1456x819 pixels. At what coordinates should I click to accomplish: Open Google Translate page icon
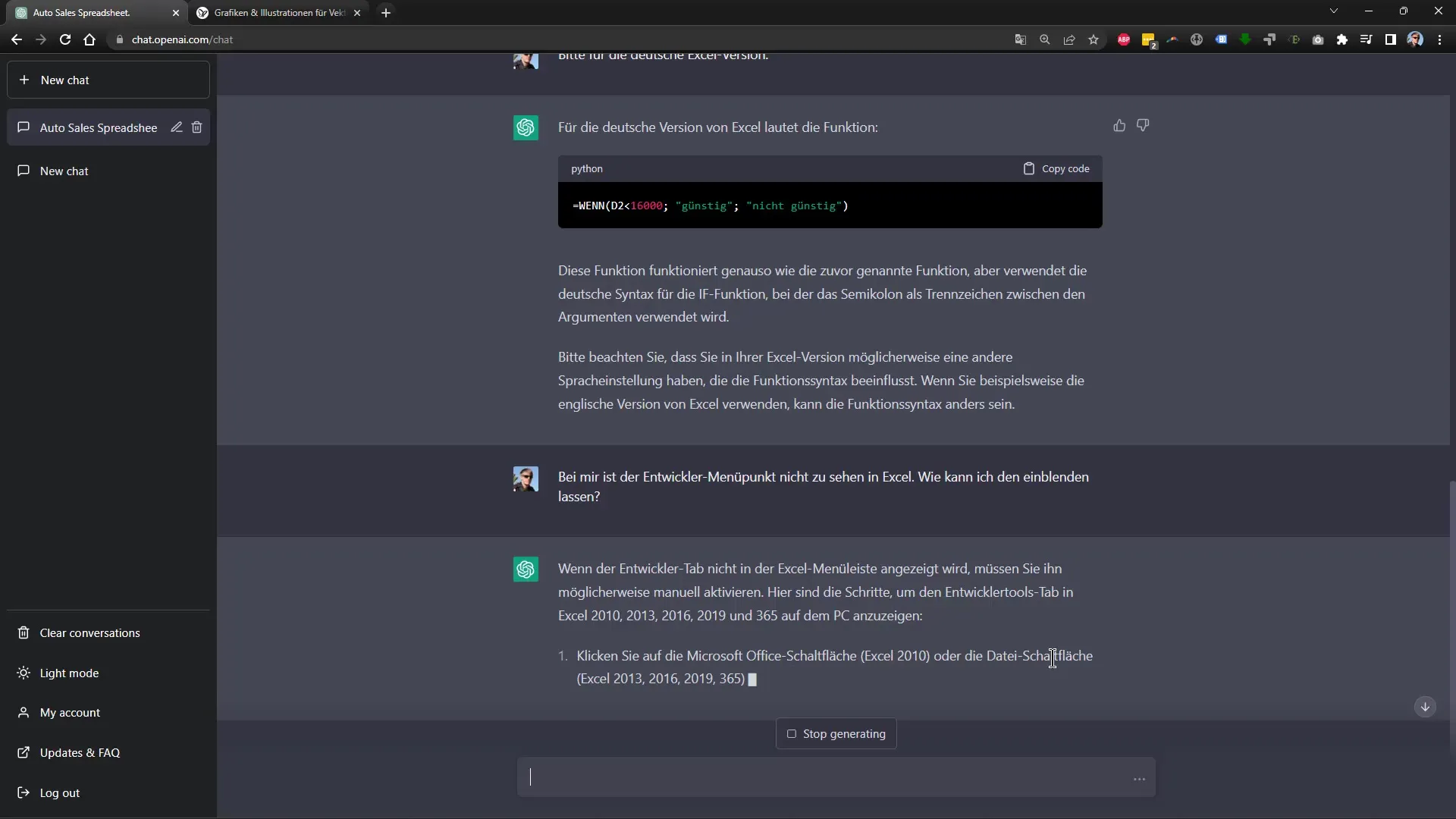click(x=1021, y=39)
